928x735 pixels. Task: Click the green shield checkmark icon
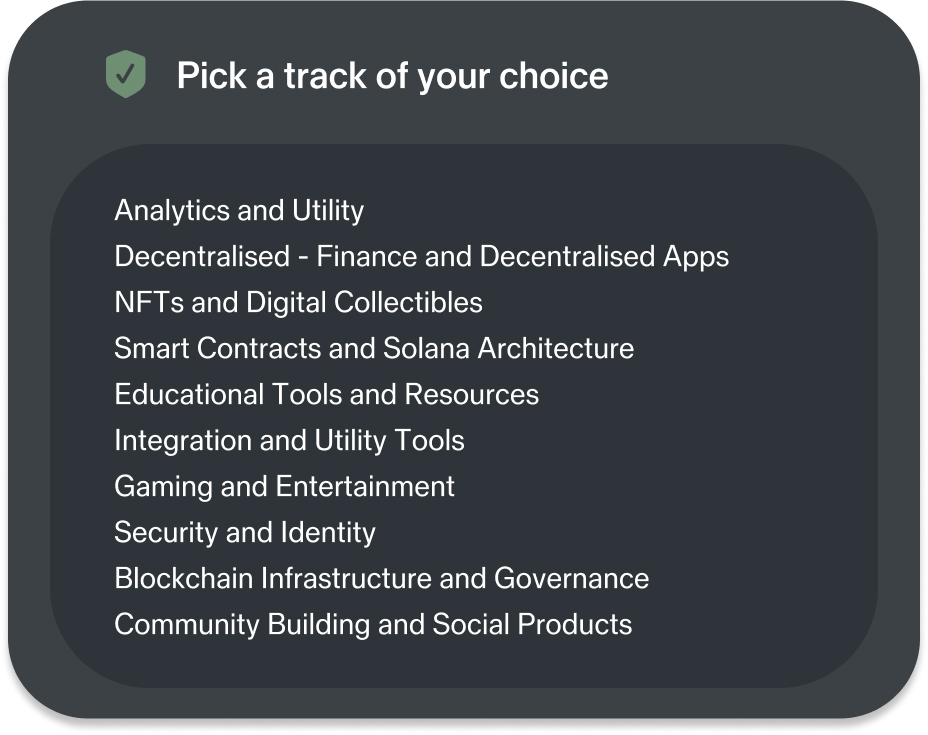(x=125, y=74)
